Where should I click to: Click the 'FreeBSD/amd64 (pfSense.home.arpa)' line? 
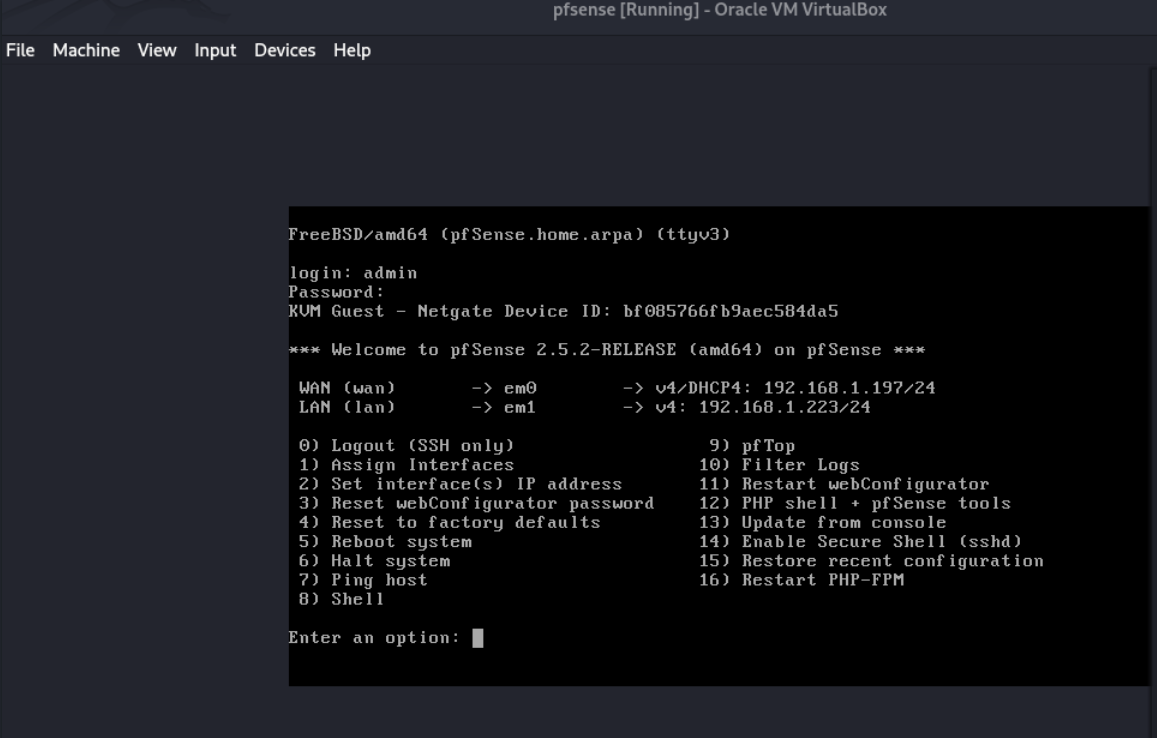(509, 235)
